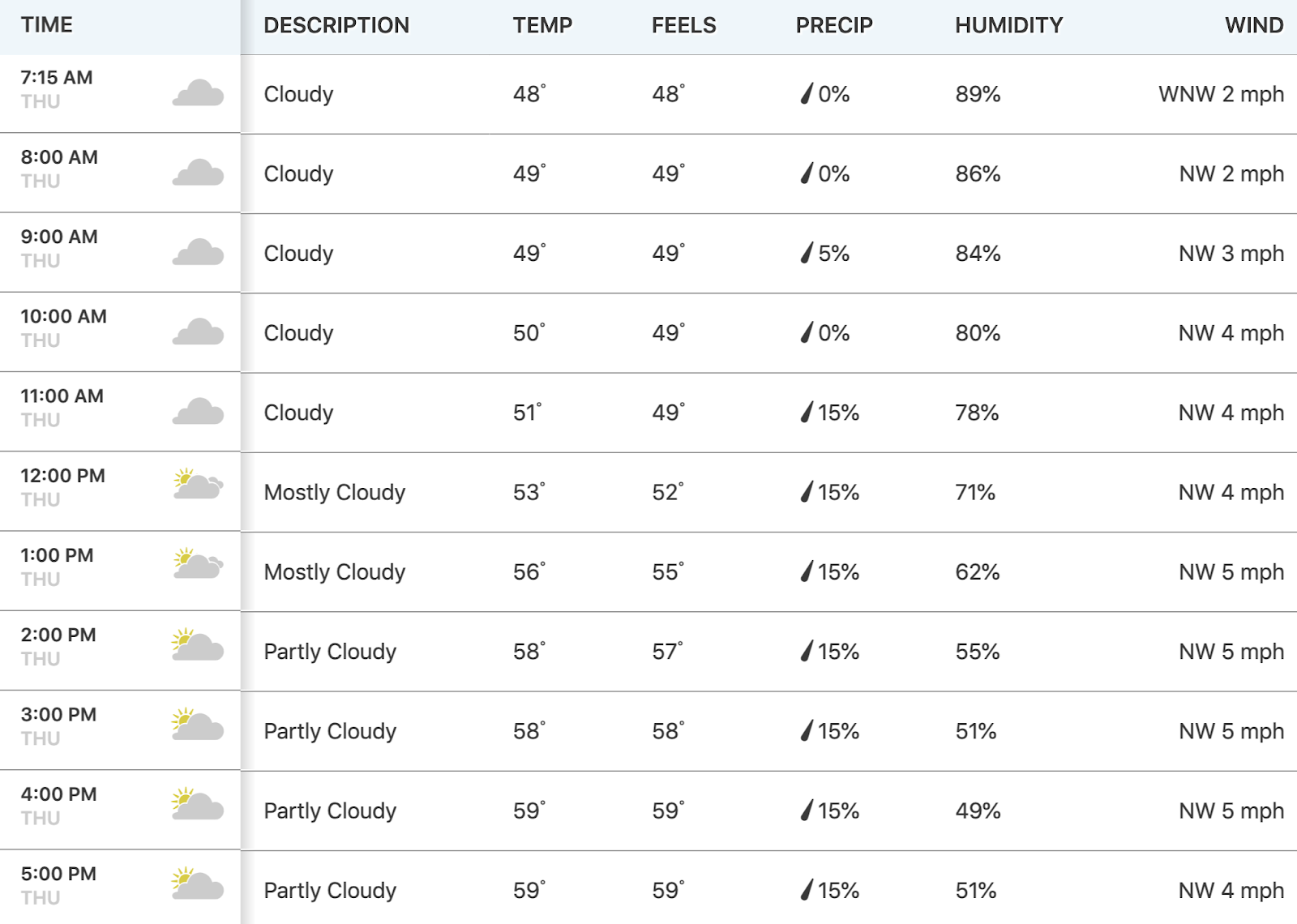The image size is (1297, 924).
Task: Click the PRECIP column header
Action: click(x=834, y=25)
